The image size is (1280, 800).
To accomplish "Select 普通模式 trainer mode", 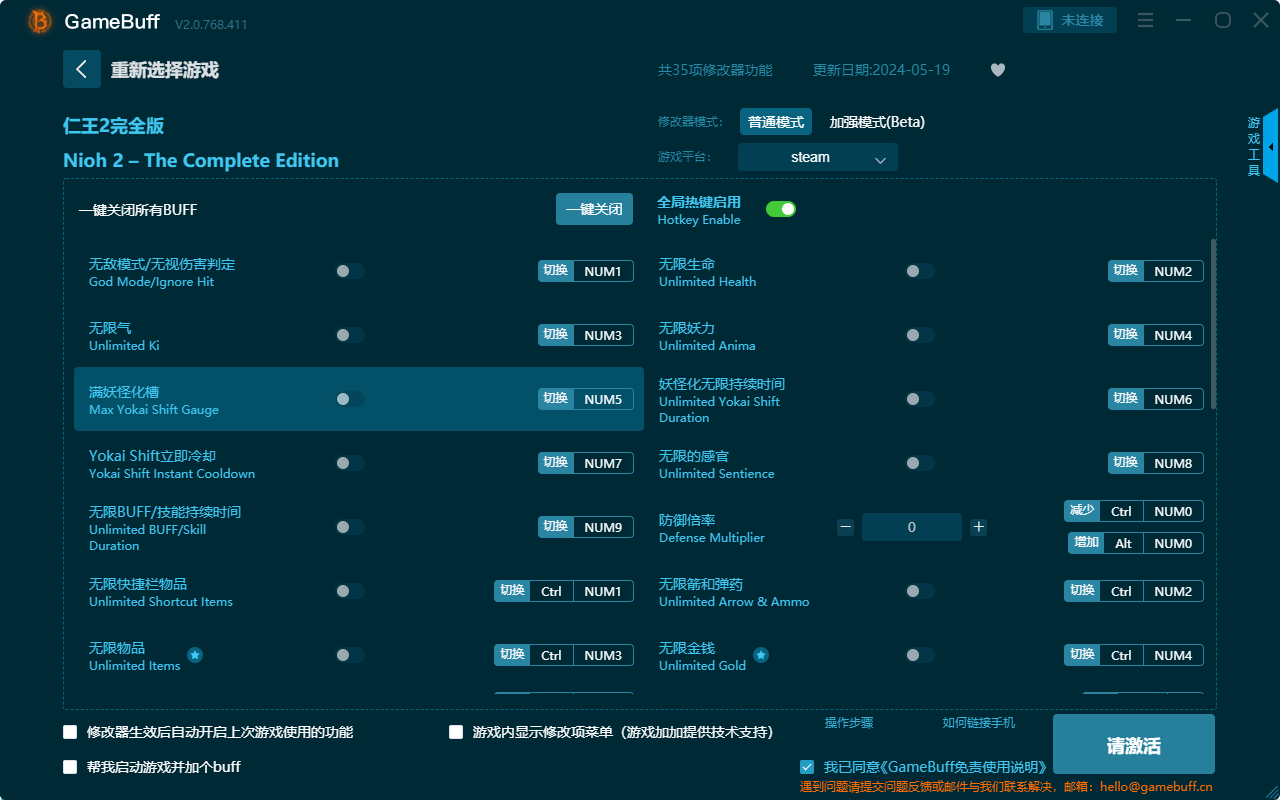I will pyautogui.click(x=776, y=122).
